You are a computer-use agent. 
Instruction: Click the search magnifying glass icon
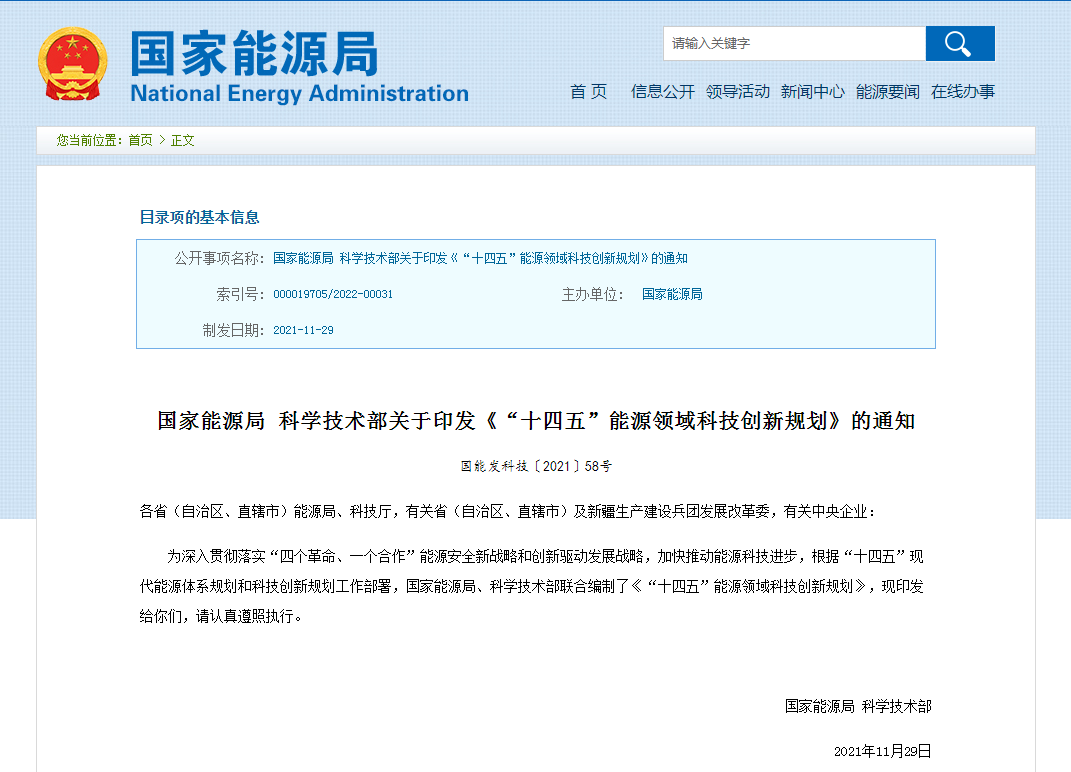pyautogui.click(x=958, y=43)
